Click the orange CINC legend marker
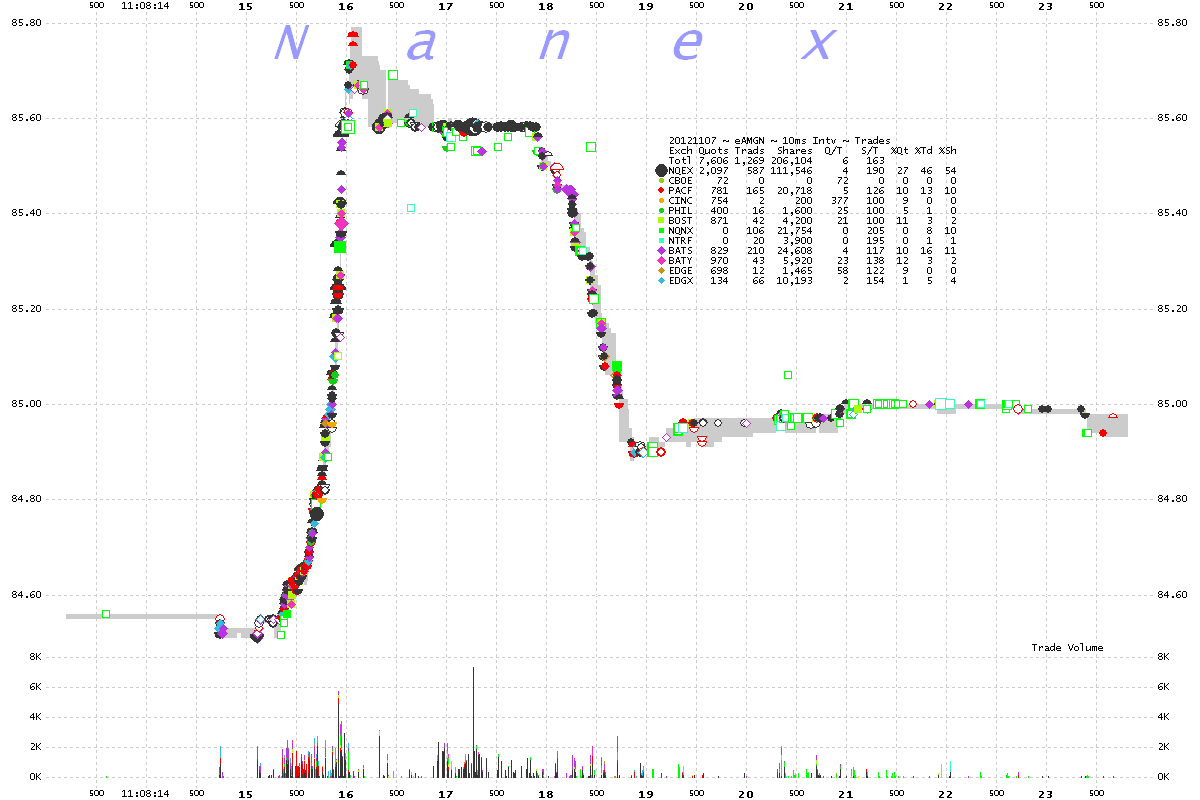1200x800 pixels. [660, 200]
